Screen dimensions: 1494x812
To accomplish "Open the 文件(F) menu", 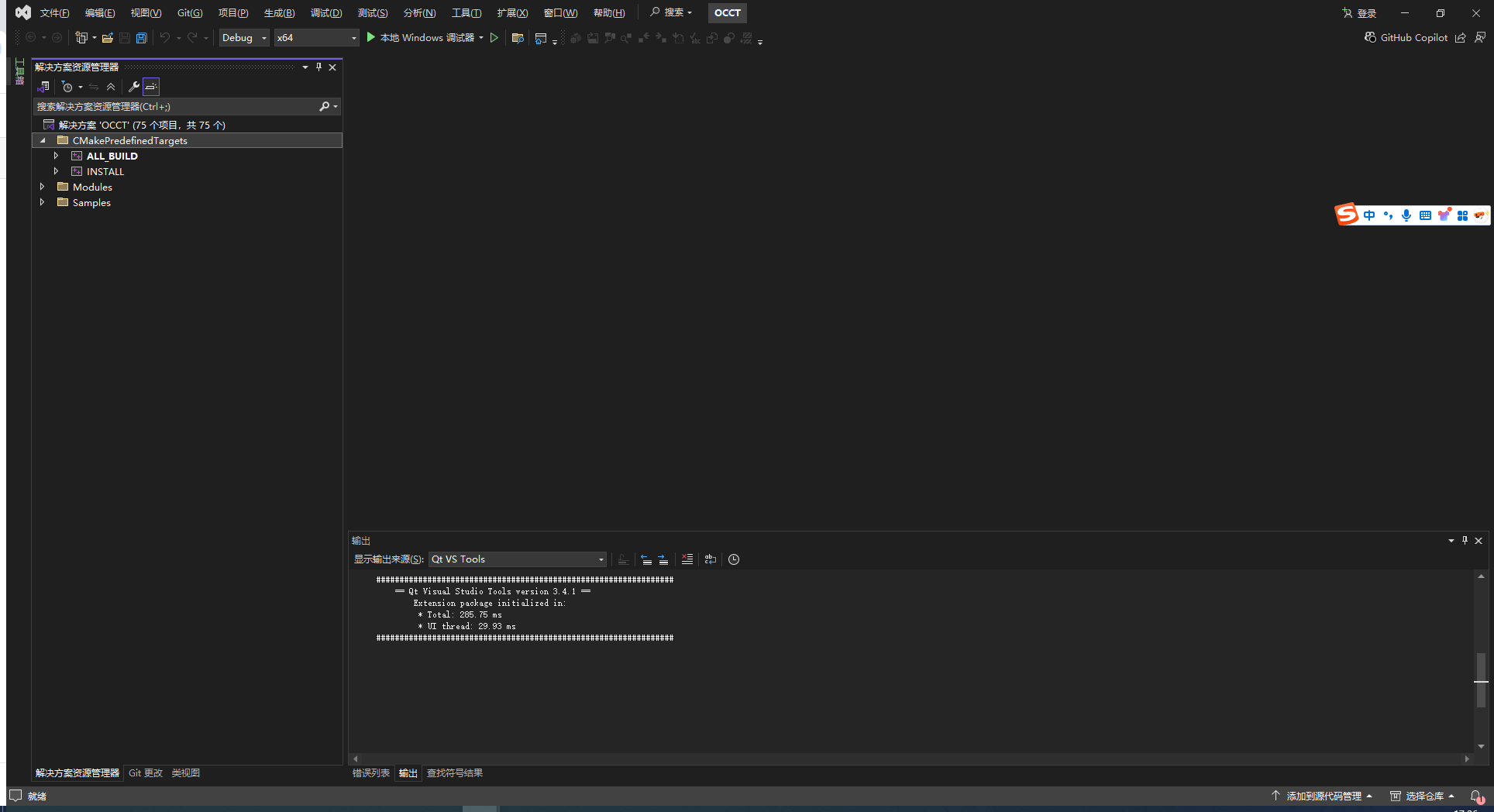I will click(54, 13).
